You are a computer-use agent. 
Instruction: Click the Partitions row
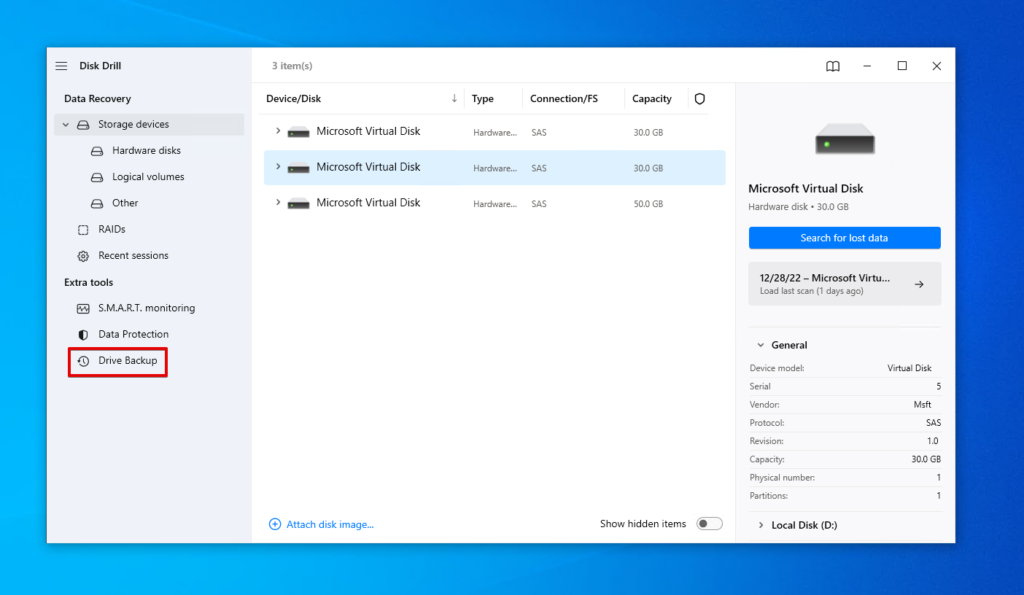point(845,496)
